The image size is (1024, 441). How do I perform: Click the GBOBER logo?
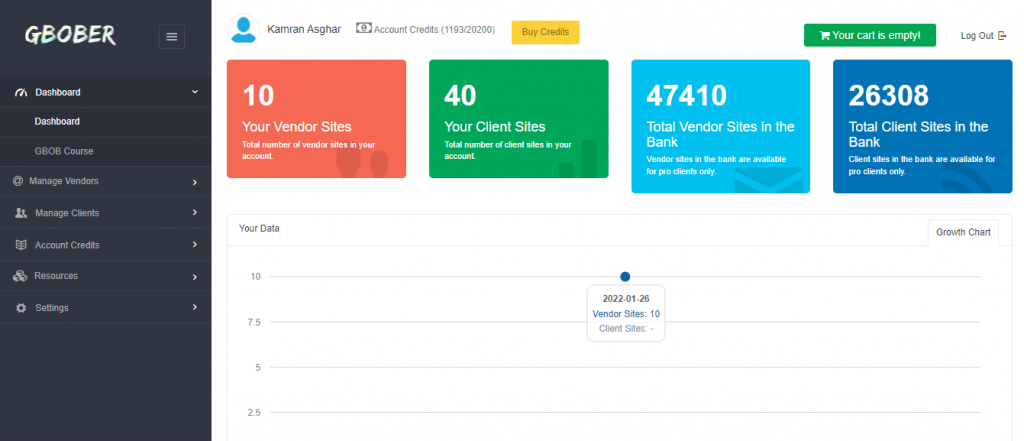70,35
